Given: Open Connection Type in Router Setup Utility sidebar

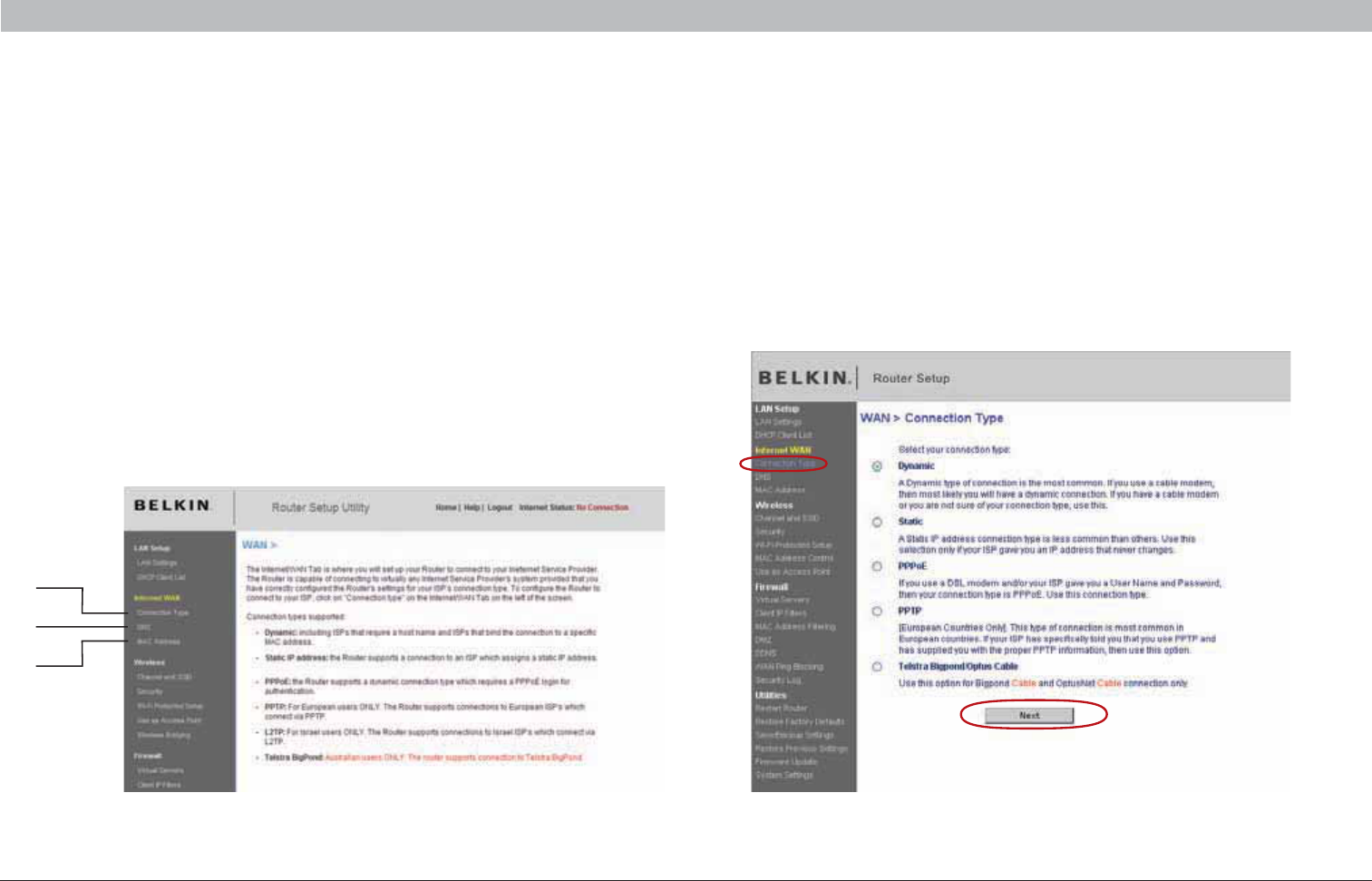Looking at the screenshot, I should [163, 612].
